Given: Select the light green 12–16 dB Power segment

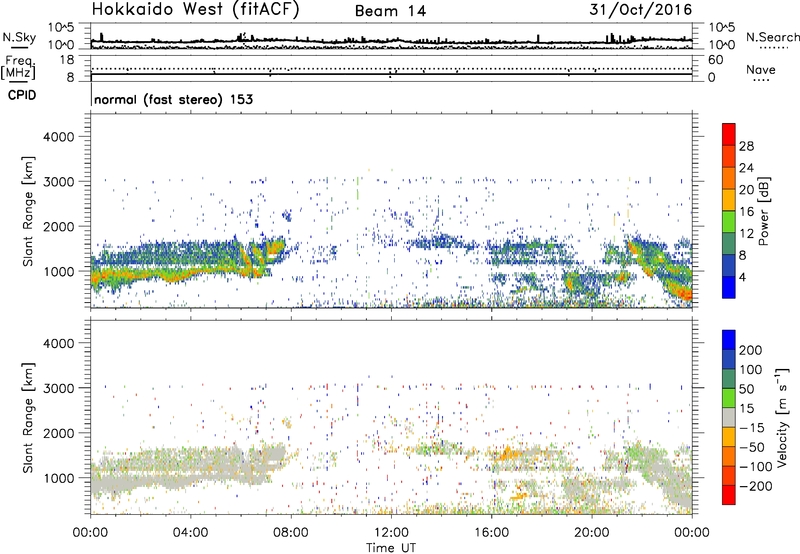Looking at the screenshot, I should (x=729, y=222).
